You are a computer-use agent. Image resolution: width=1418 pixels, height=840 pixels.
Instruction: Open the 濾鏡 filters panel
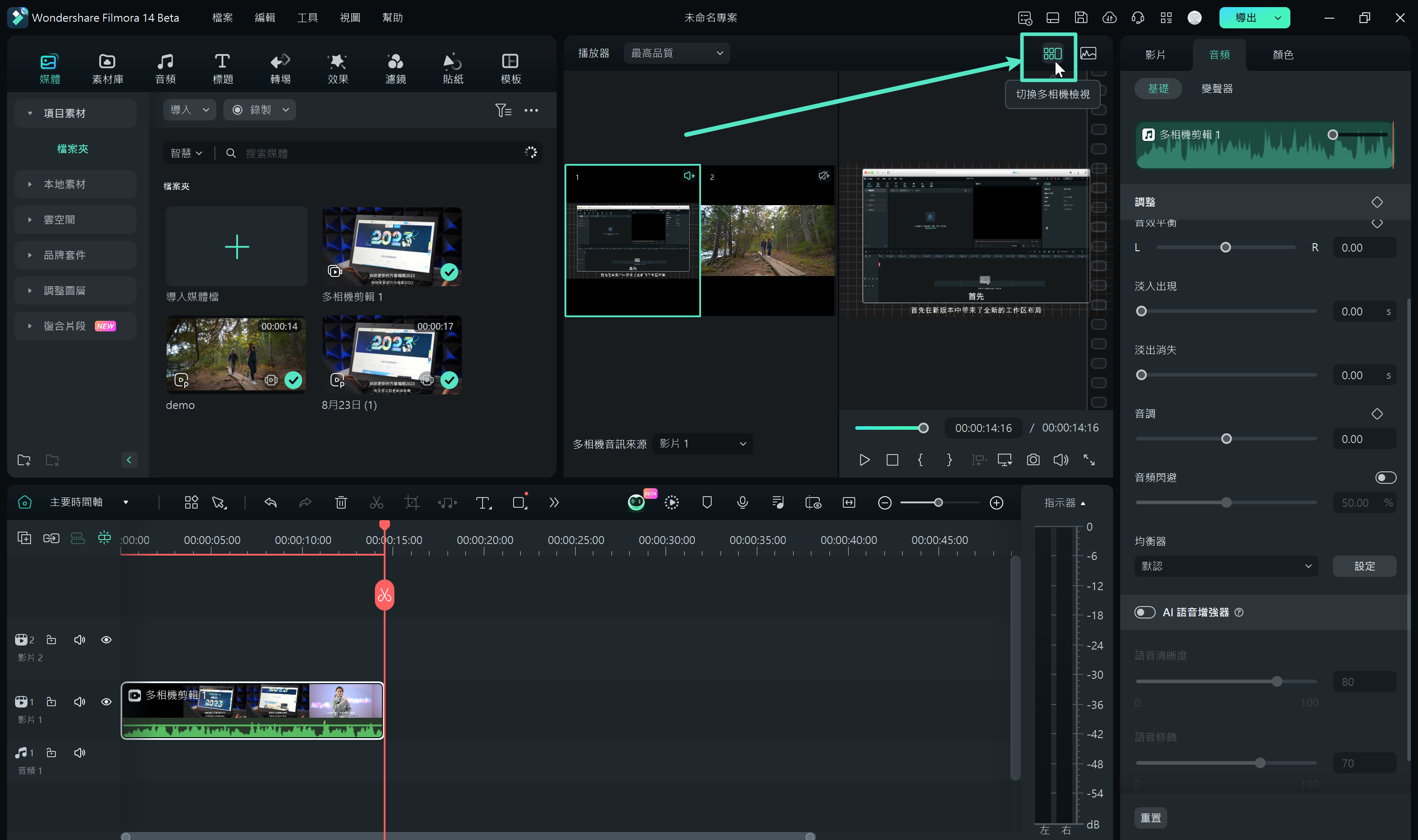(396, 68)
